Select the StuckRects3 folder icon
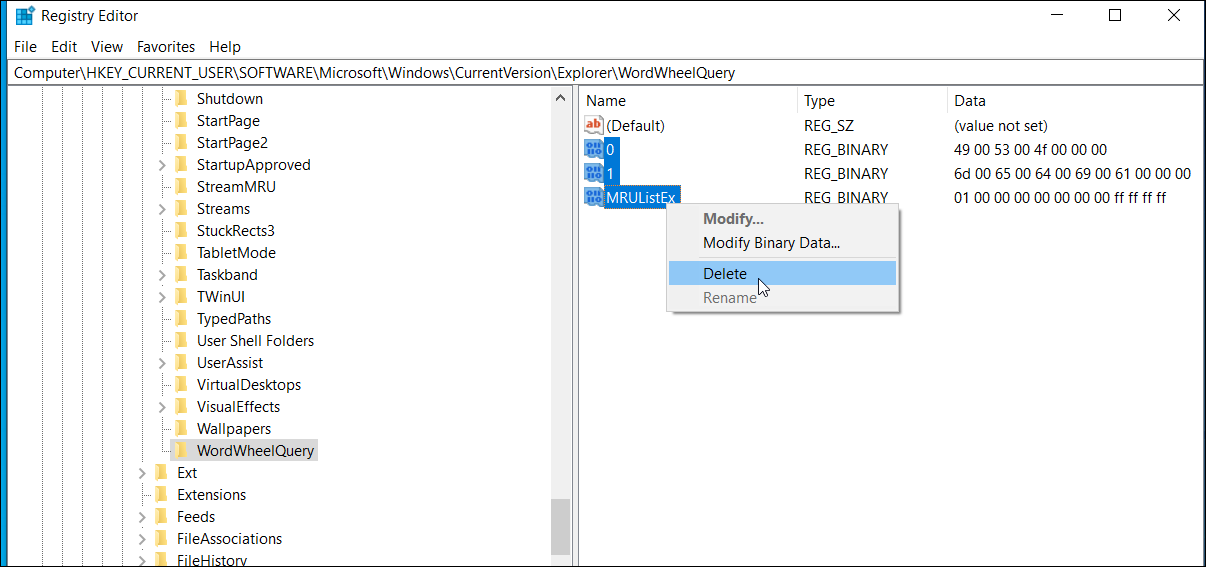 (x=181, y=230)
